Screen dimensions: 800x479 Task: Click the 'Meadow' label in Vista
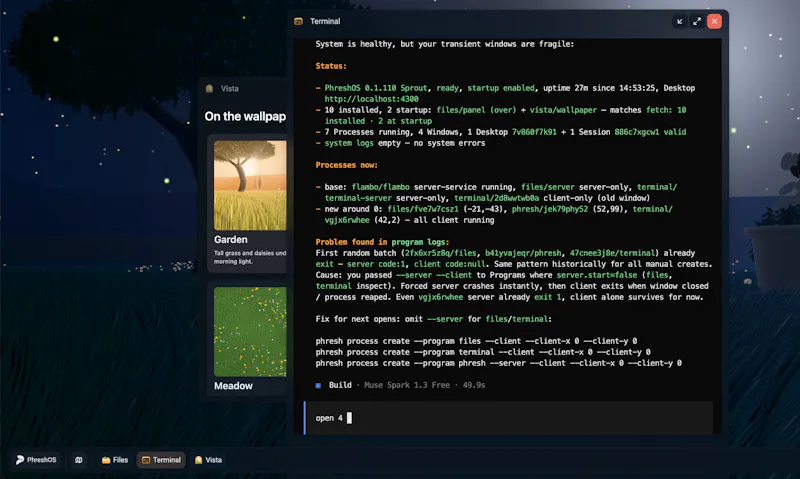(x=233, y=386)
